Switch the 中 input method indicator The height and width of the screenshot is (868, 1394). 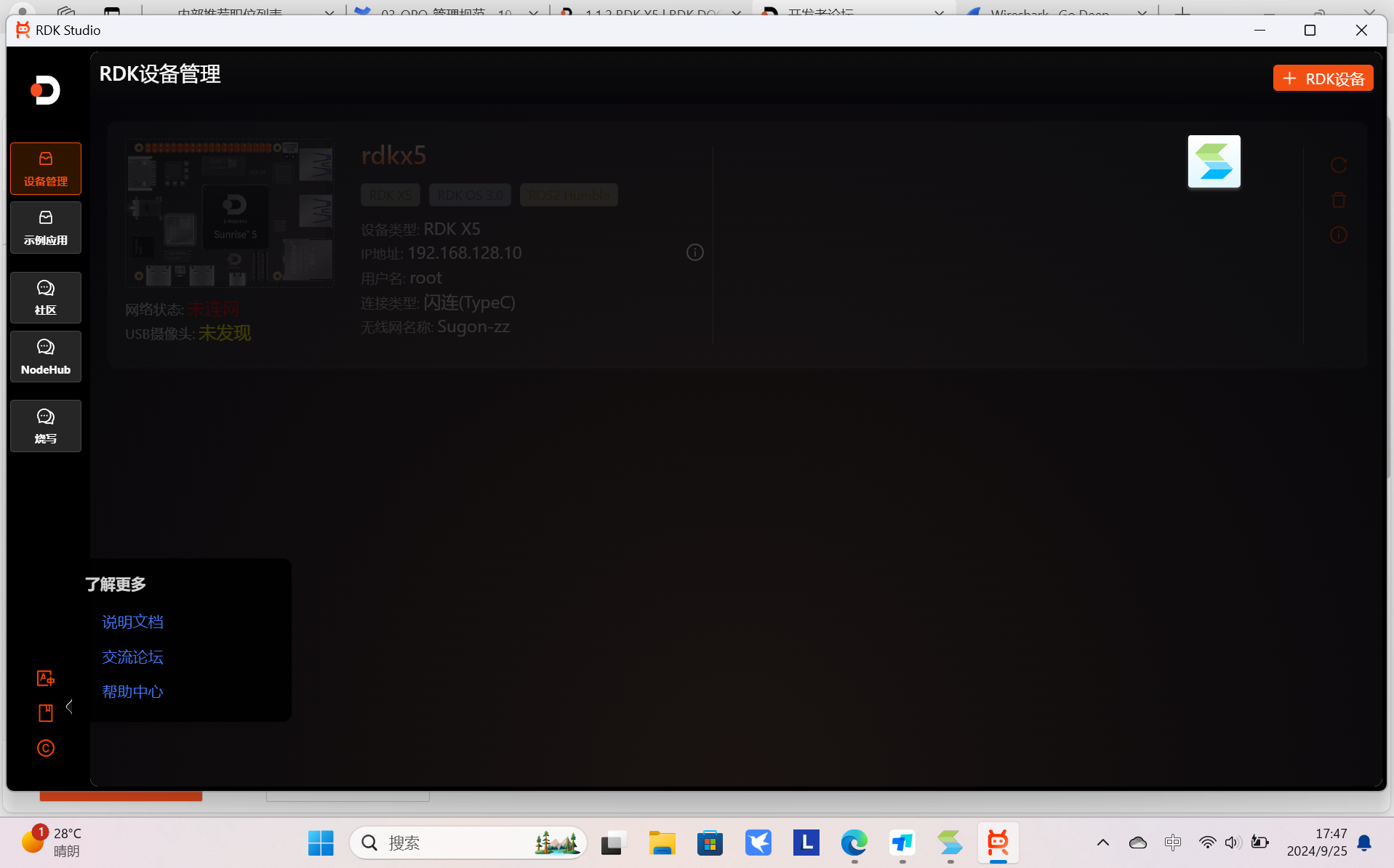coord(1173,843)
